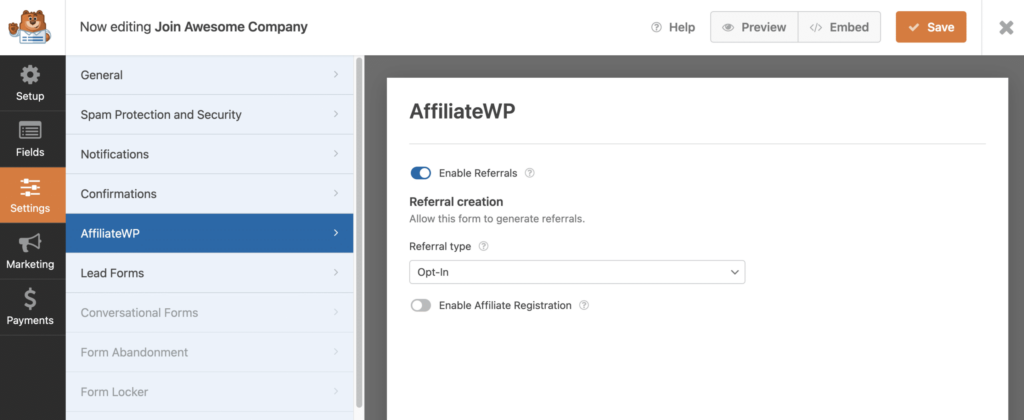Expand the General settings section
The width and height of the screenshot is (1024, 420).
click(210, 75)
